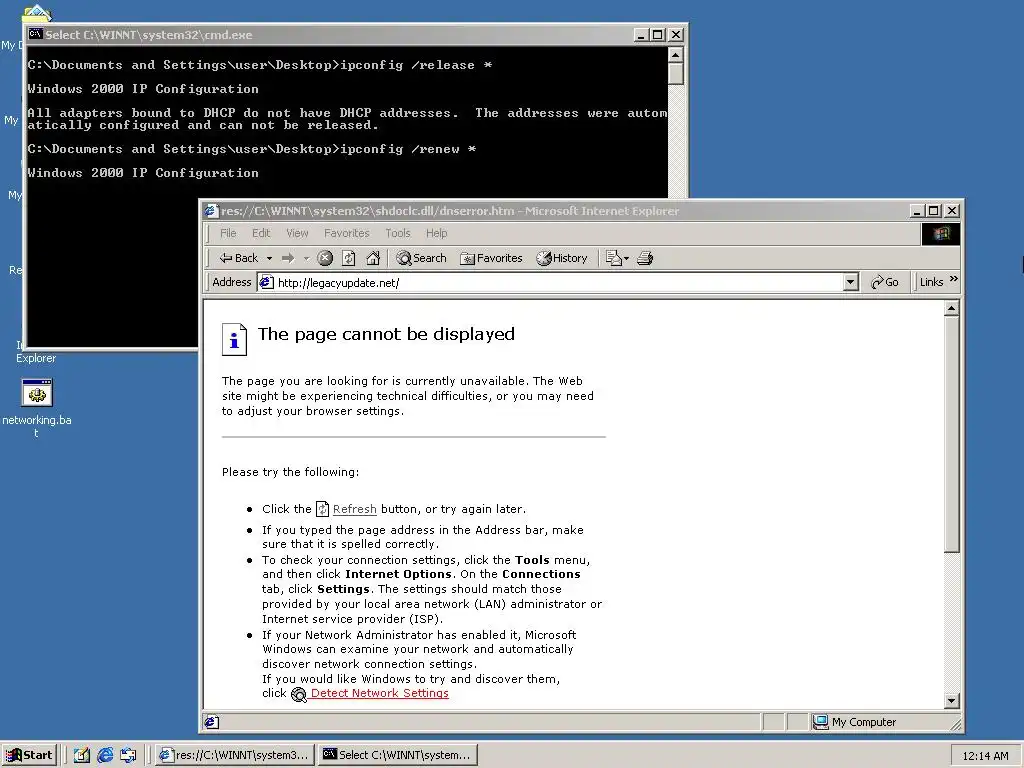Screen dimensions: 1024x768
Task: Minimize the Internet Explorer window
Action: click(x=917, y=210)
